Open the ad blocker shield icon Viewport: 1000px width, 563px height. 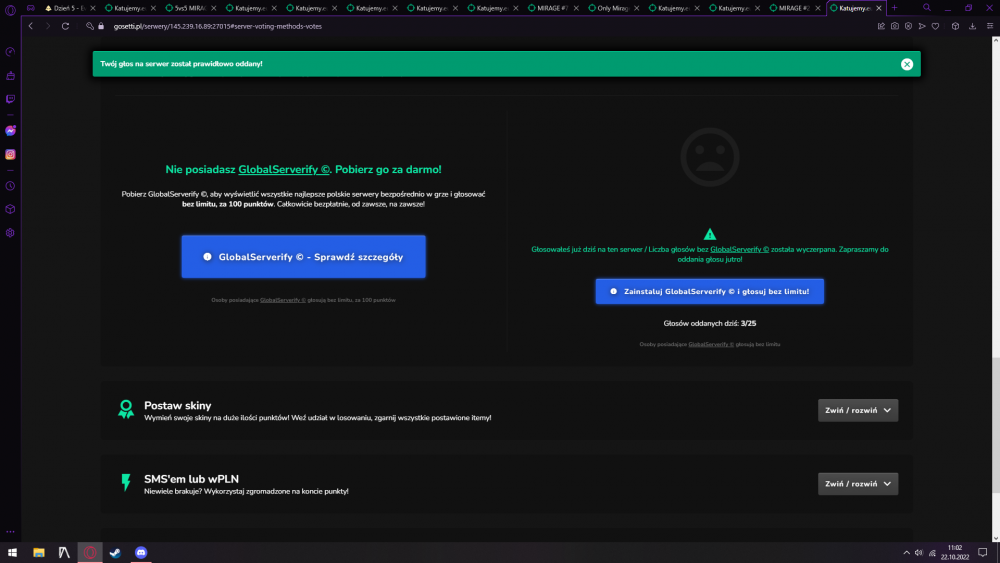tap(908, 26)
